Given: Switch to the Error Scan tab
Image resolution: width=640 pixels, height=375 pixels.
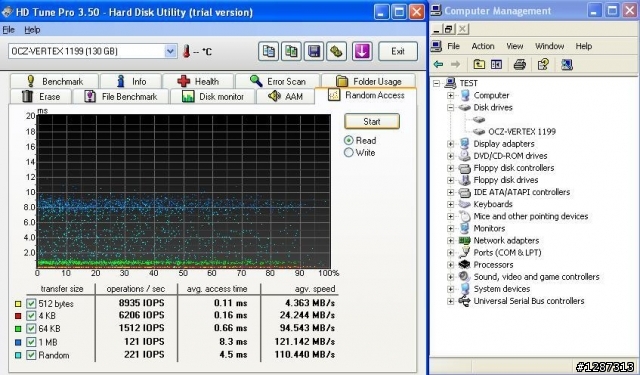Looking at the screenshot, I should point(278,81).
